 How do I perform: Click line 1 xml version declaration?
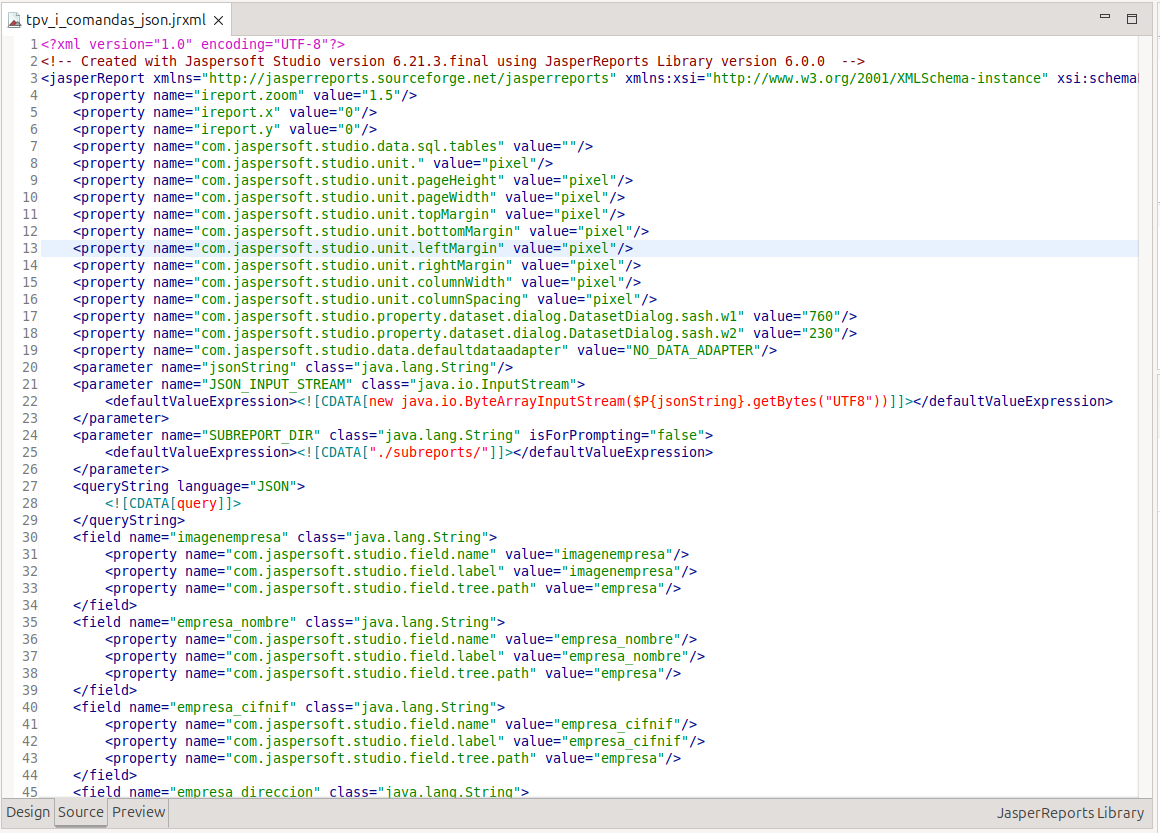(x=192, y=44)
